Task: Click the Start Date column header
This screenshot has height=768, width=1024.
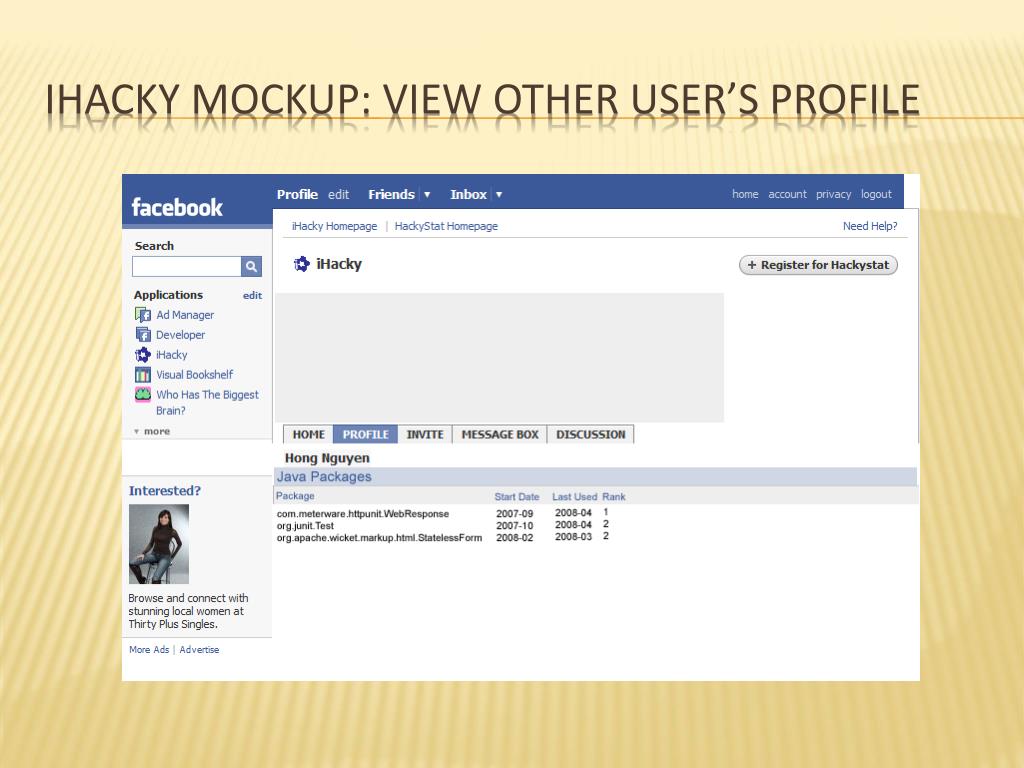Action: coord(517,496)
